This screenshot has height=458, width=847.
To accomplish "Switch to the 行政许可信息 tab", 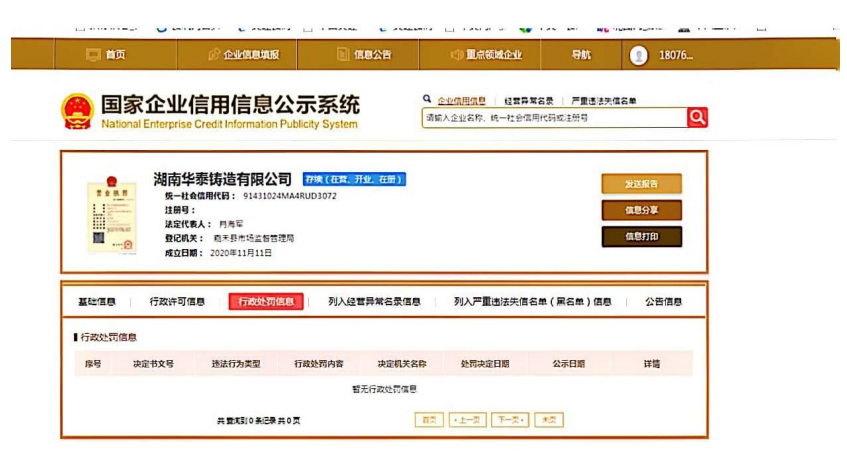I will pyautogui.click(x=177, y=302).
